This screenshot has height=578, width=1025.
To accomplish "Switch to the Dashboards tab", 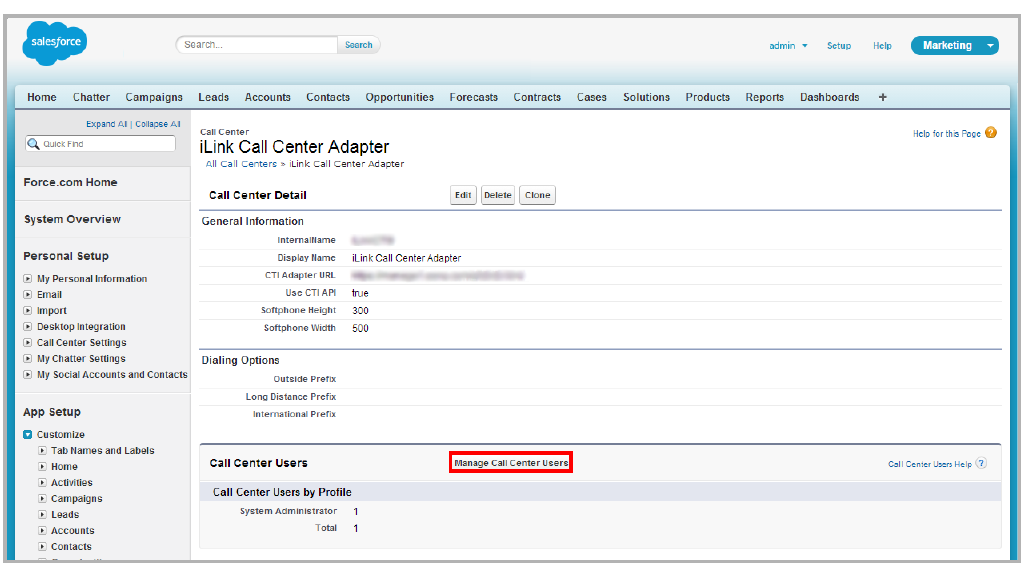I will point(830,97).
